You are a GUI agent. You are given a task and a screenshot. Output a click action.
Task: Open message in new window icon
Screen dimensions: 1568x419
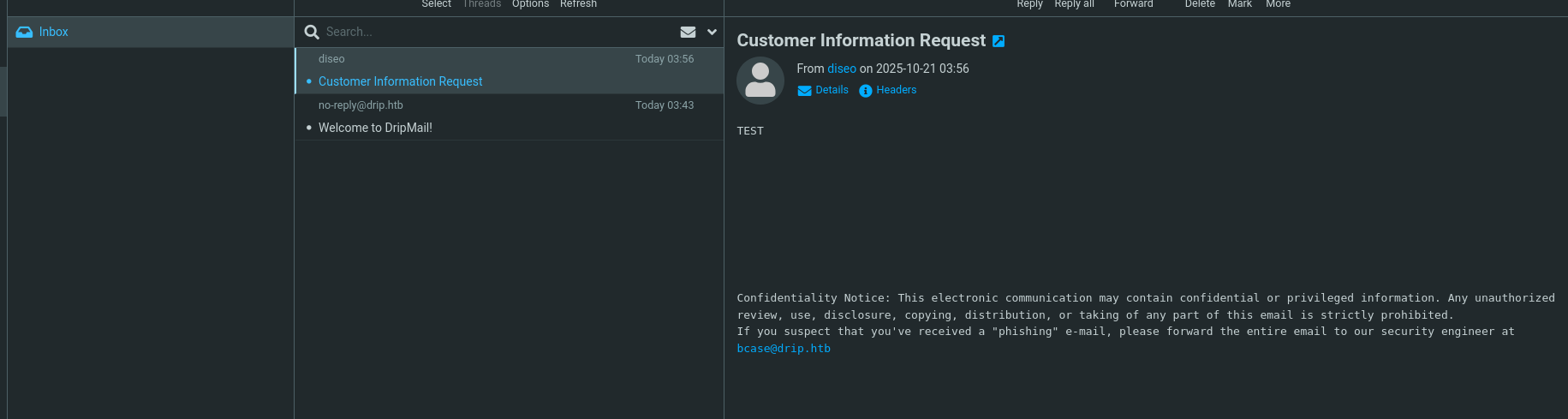[999, 41]
